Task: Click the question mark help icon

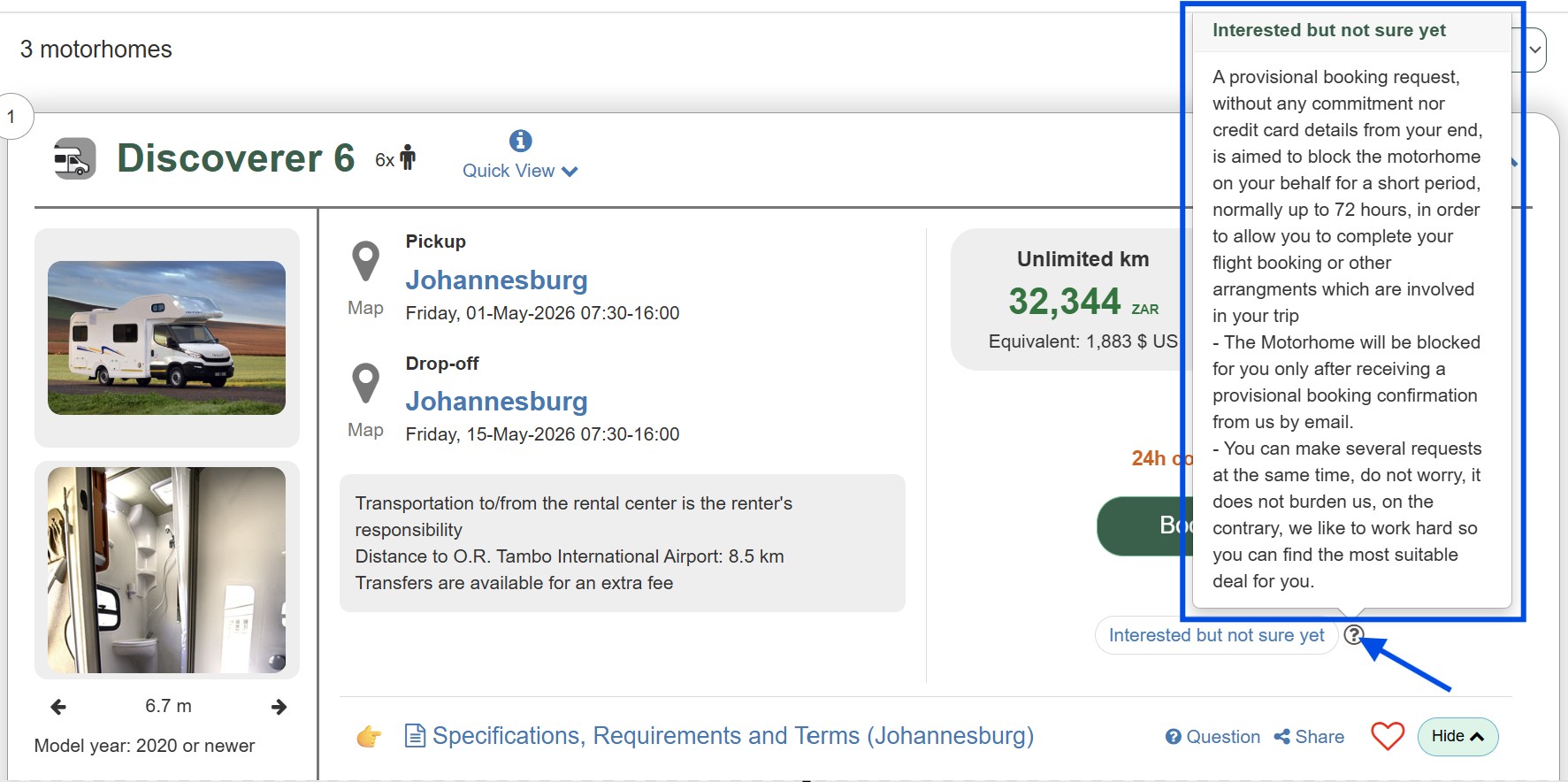Action: [1353, 635]
